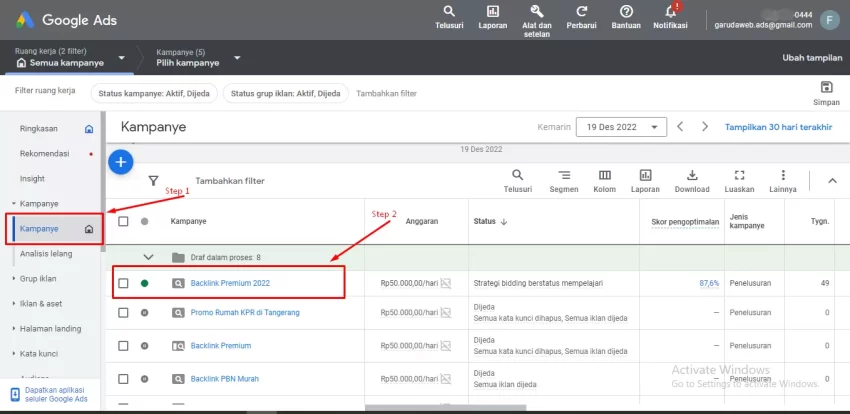Open the Backlink Premium 2022 campaign link

click(x=230, y=283)
